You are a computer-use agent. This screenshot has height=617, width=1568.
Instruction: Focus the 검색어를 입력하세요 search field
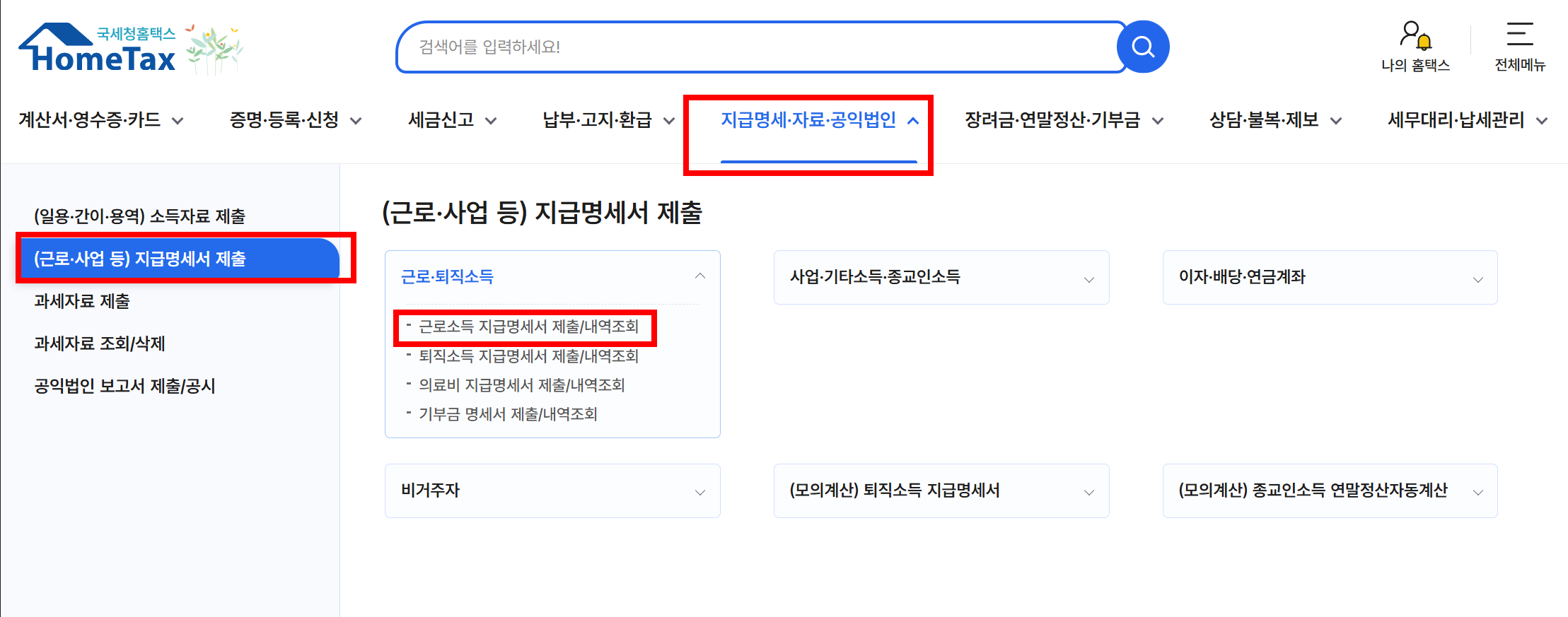pyautogui.click(x=760, y=47)
